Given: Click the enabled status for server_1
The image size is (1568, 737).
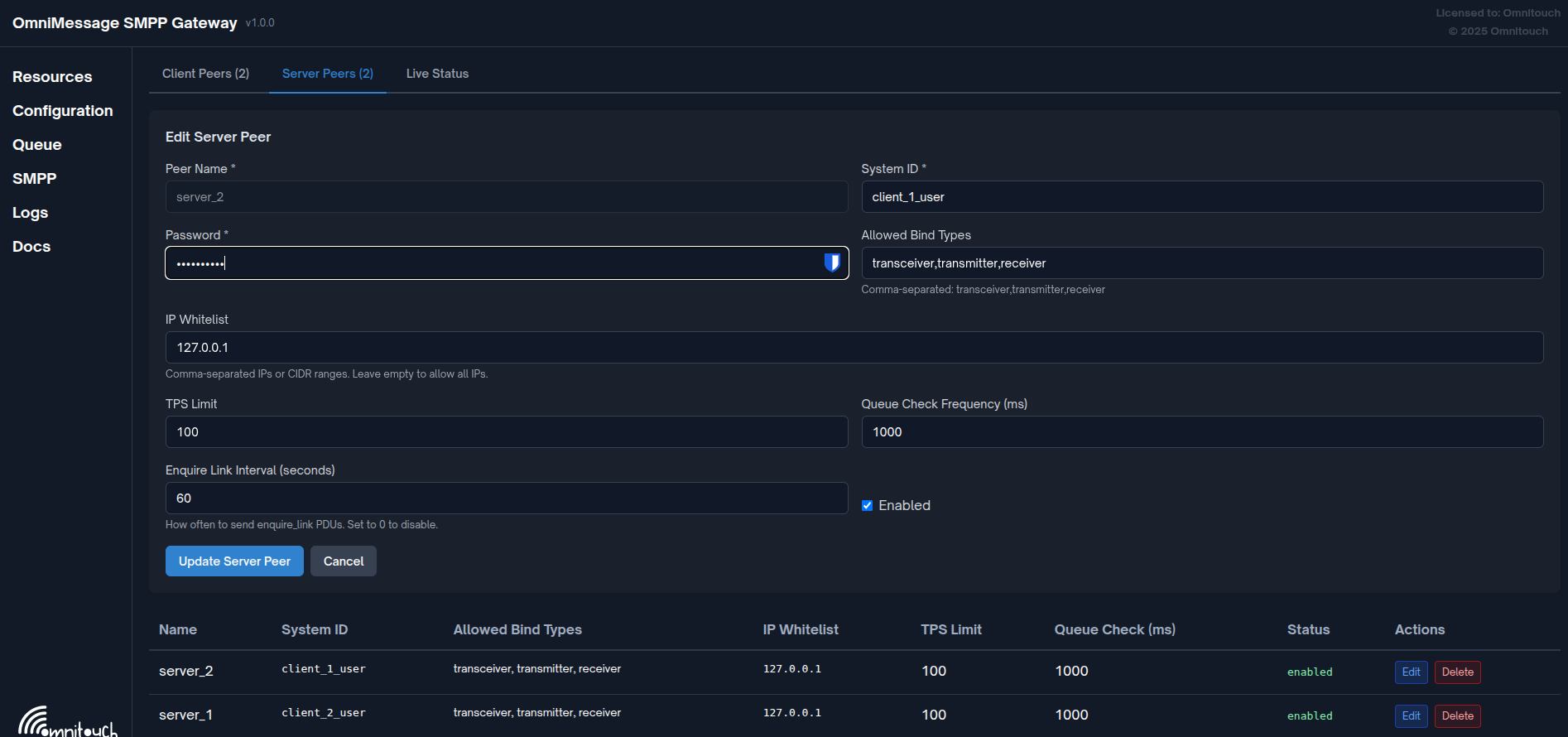Looking at the screenshot, I should coord(1310,716).
